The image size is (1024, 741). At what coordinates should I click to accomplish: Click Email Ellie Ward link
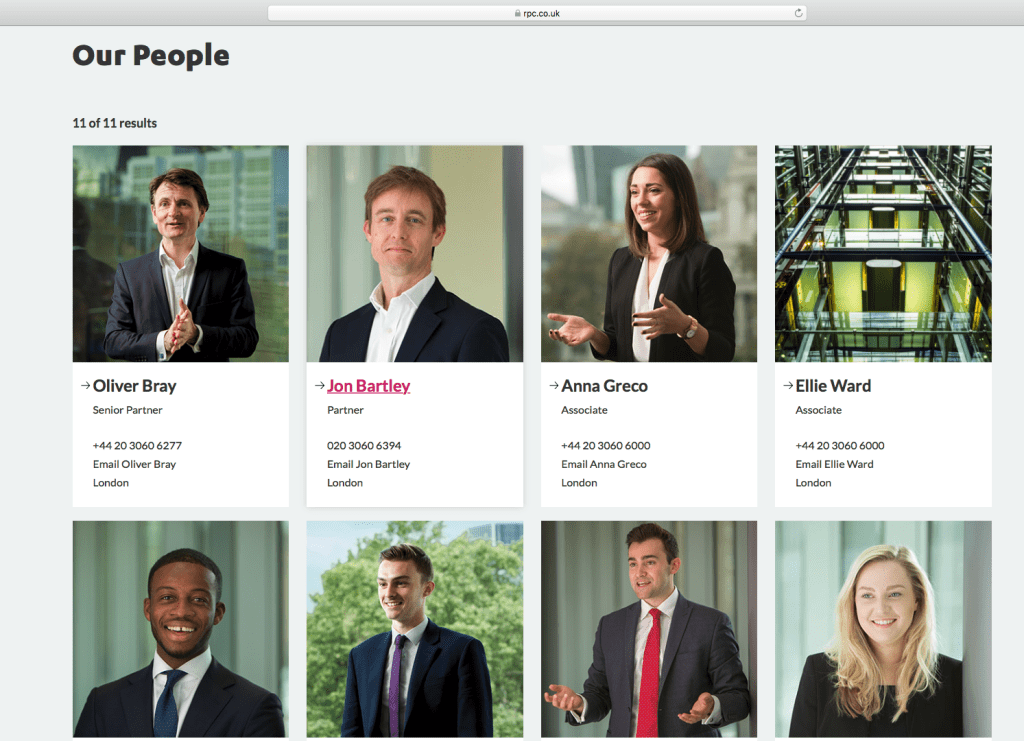[x=834, y=464]
